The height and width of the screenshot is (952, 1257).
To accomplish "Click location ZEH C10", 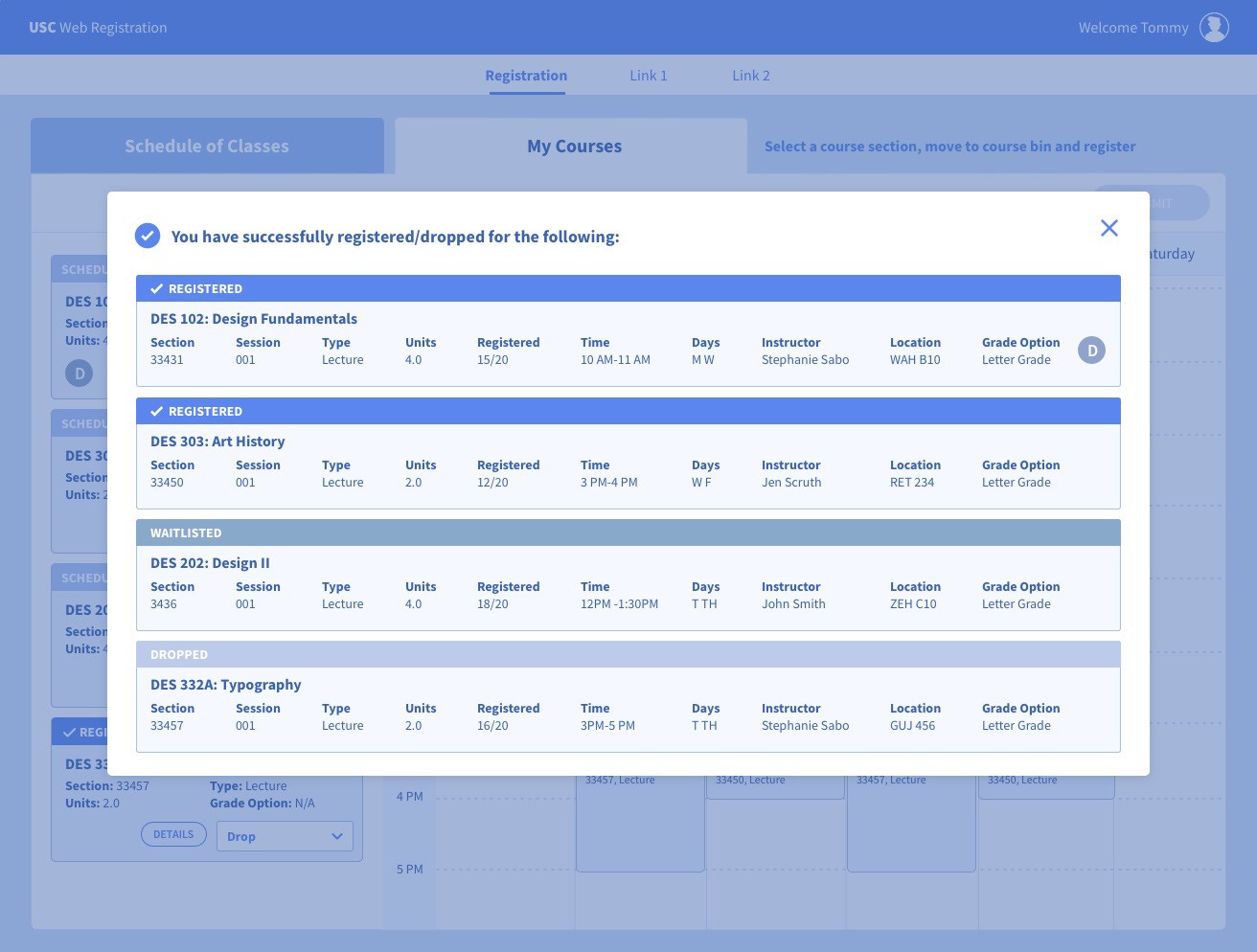I will tap(913, 604).
